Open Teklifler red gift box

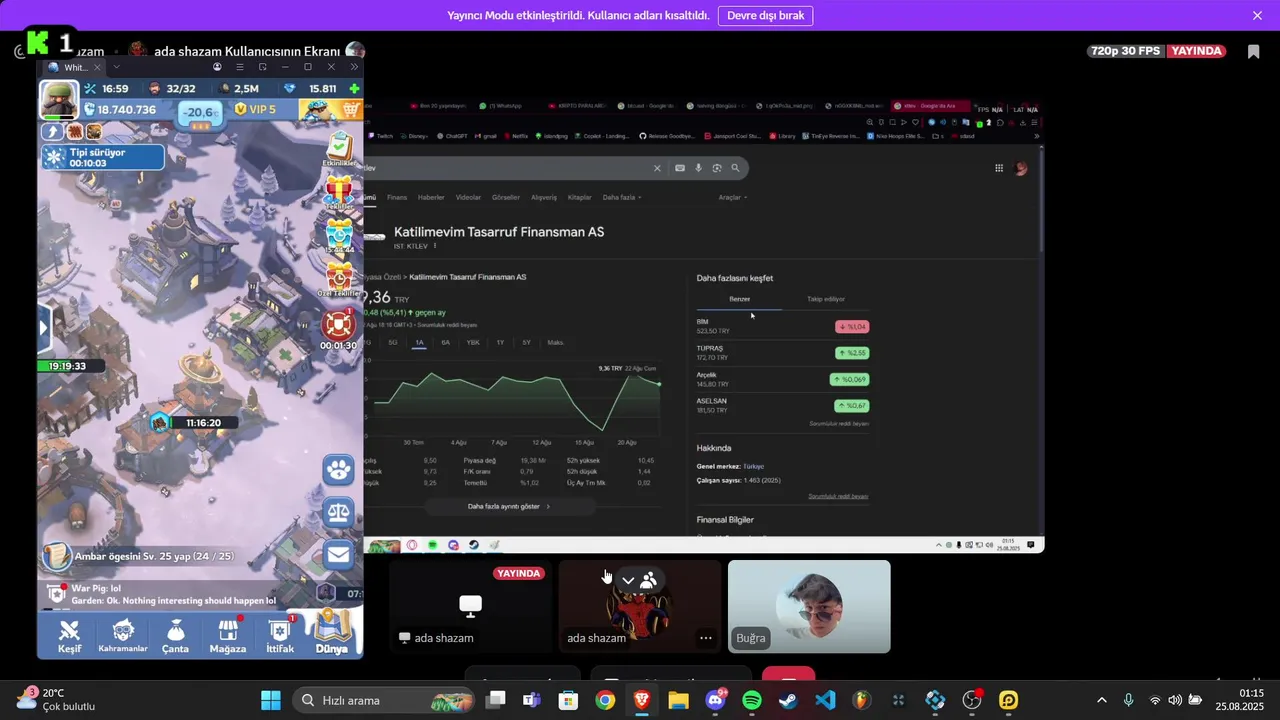coord(339,192)
